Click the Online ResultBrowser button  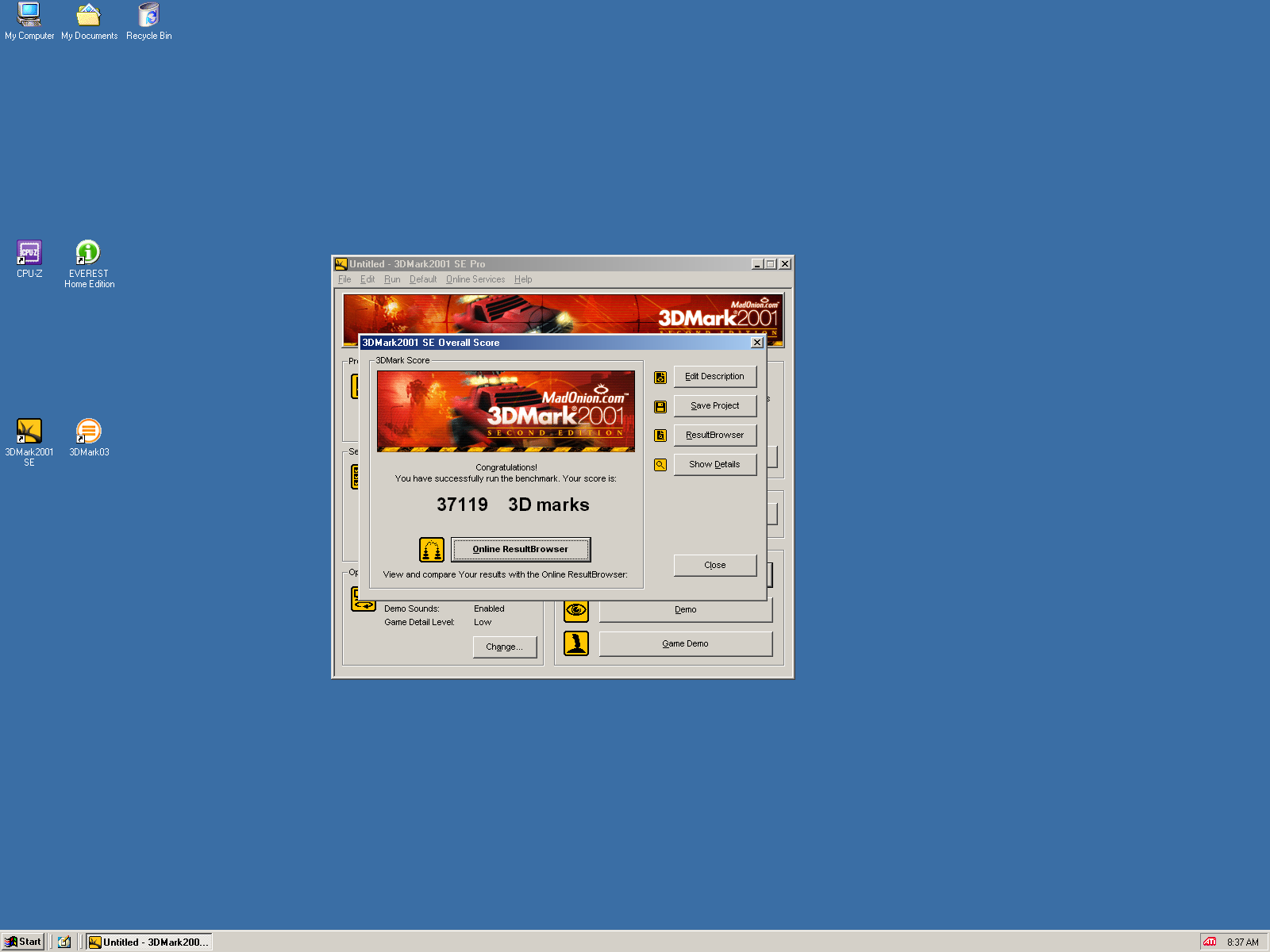point(521,549)
